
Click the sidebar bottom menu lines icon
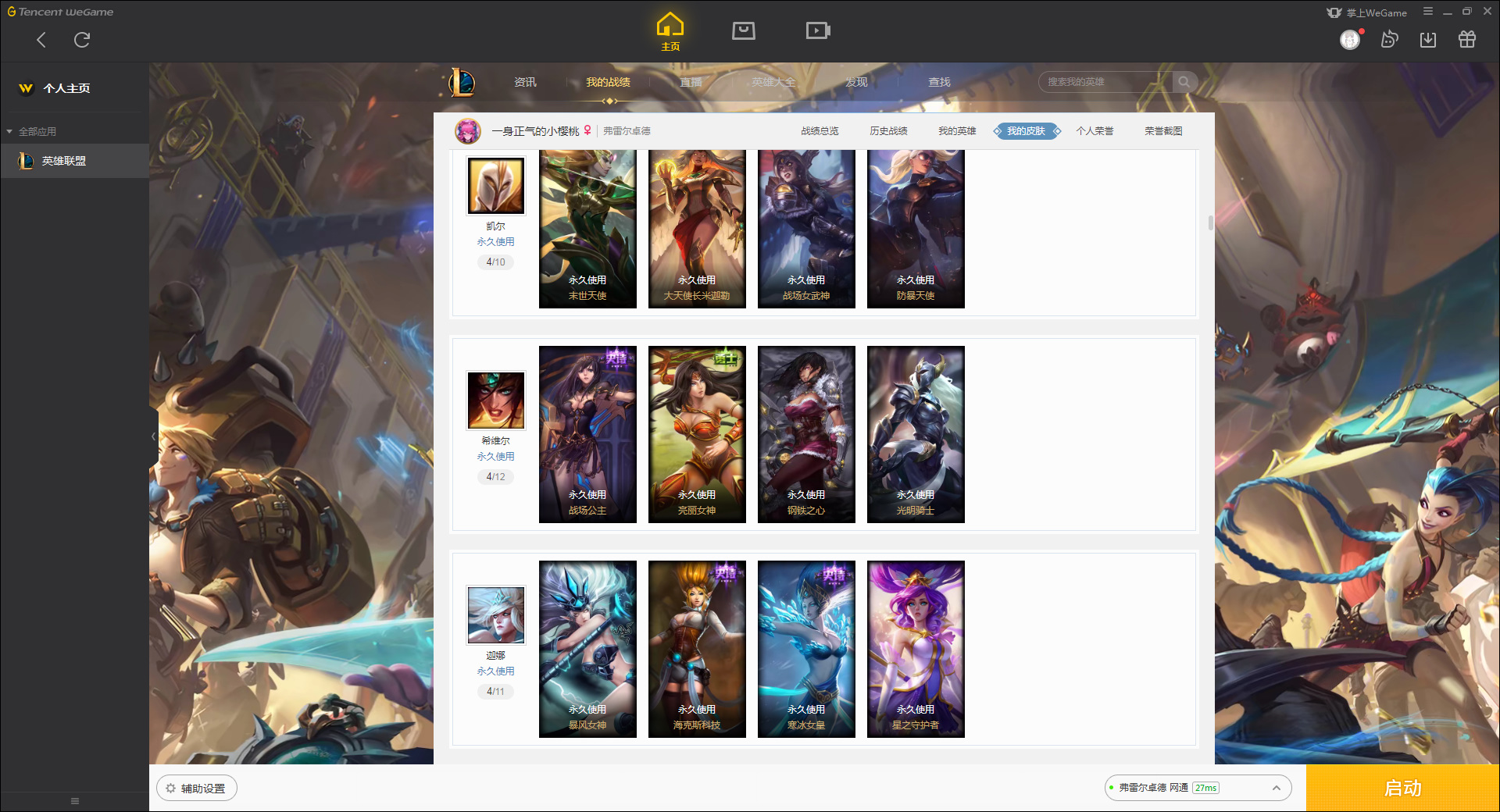[x=75, y=801]
